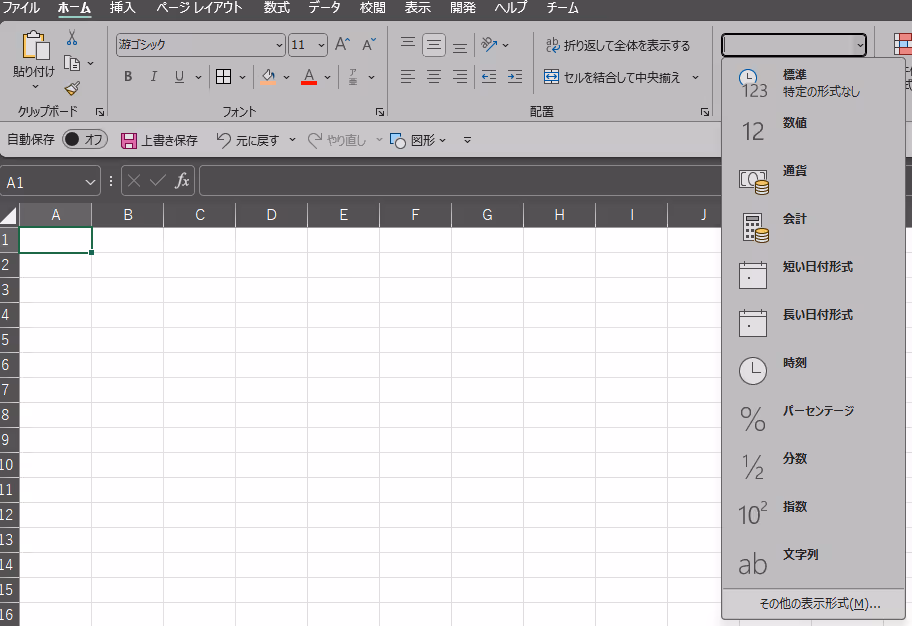Toggle underline formatting
Image resolution: width=912 pixels, height=626 pixels.
[x=179, y=77]
